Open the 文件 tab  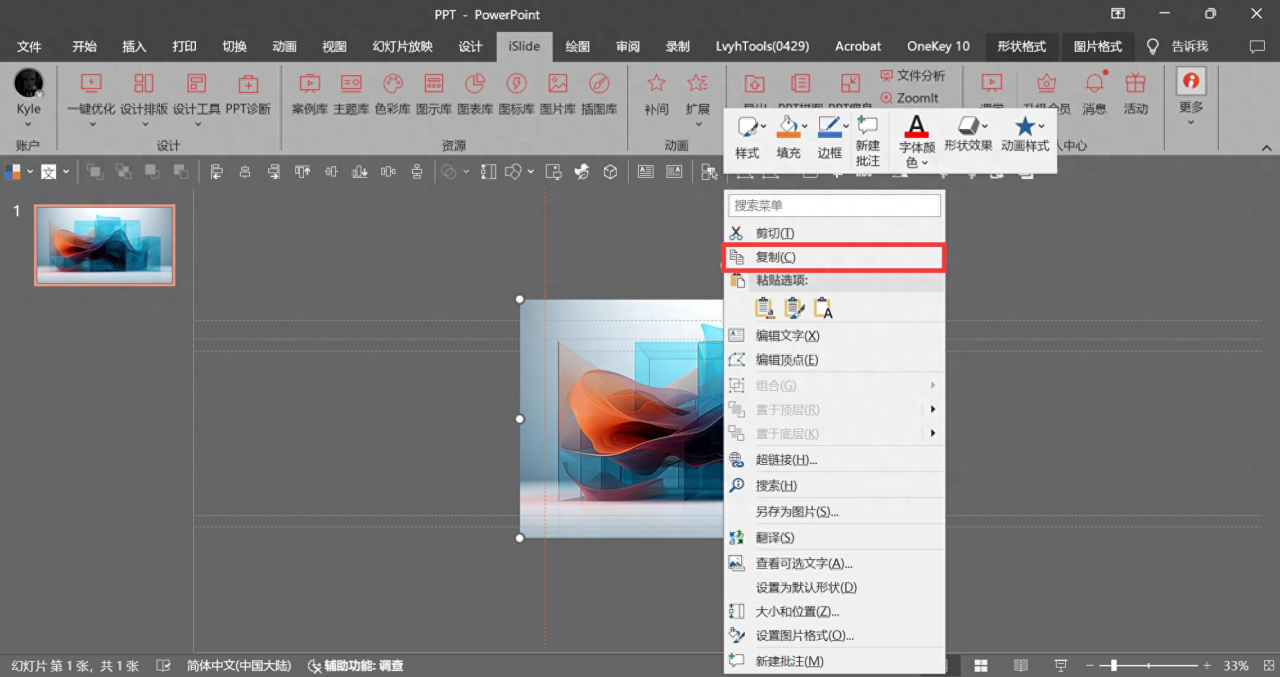click(29, 46)
